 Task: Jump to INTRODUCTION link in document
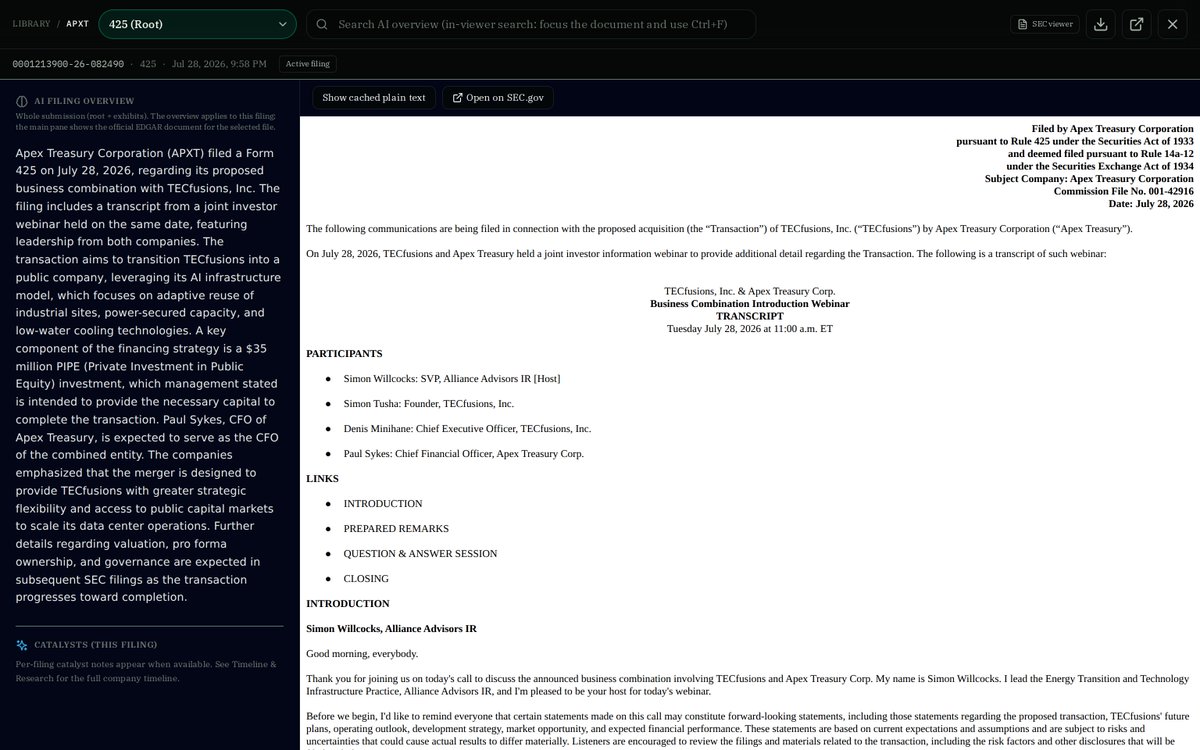[x=383, y=504]
